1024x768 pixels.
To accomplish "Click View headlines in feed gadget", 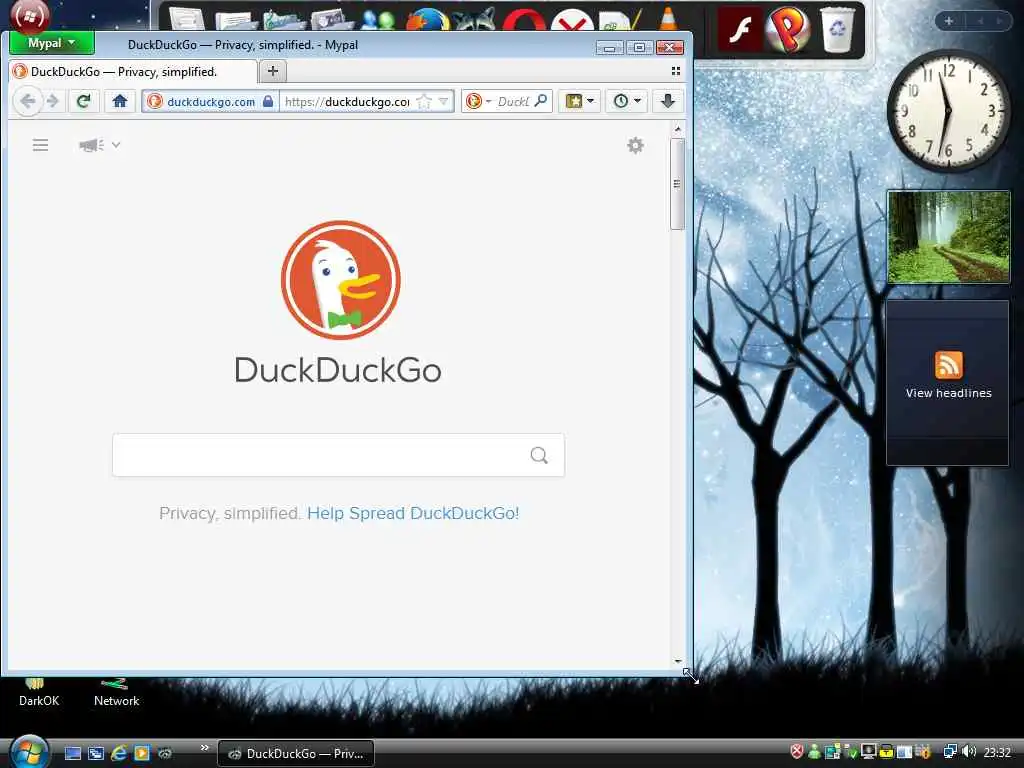I will tap(948, 393).
